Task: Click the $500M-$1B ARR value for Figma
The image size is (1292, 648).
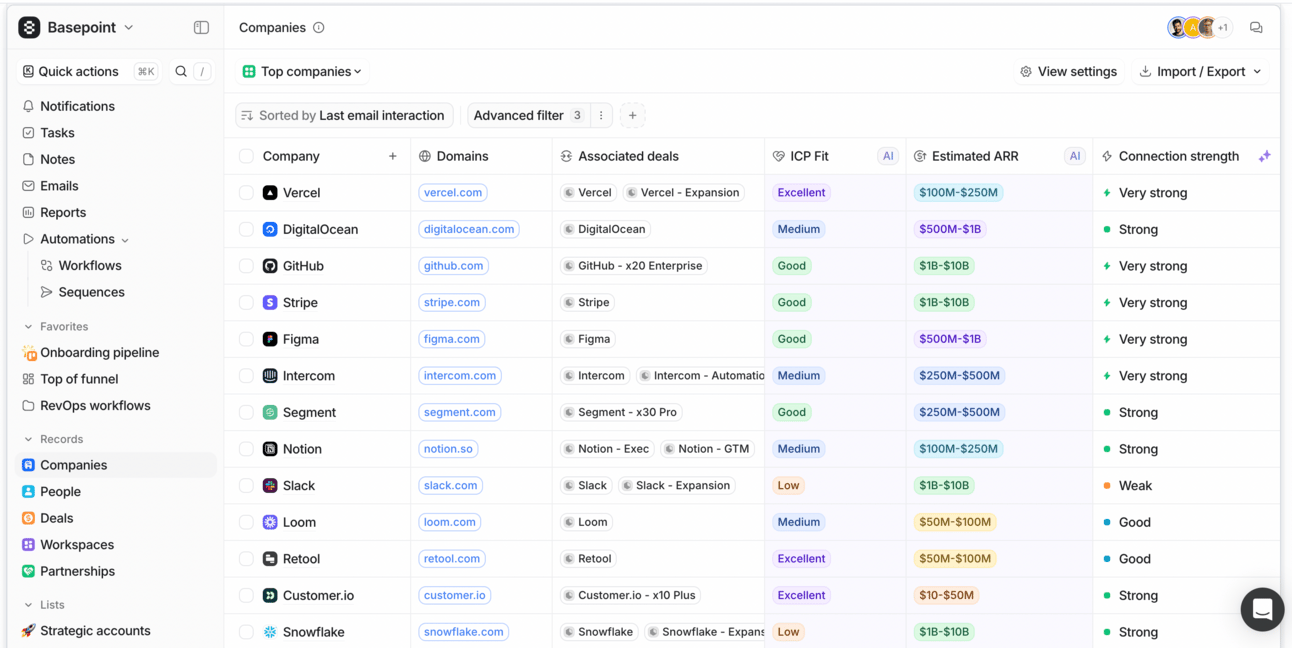Action: [x=949, y=339]
